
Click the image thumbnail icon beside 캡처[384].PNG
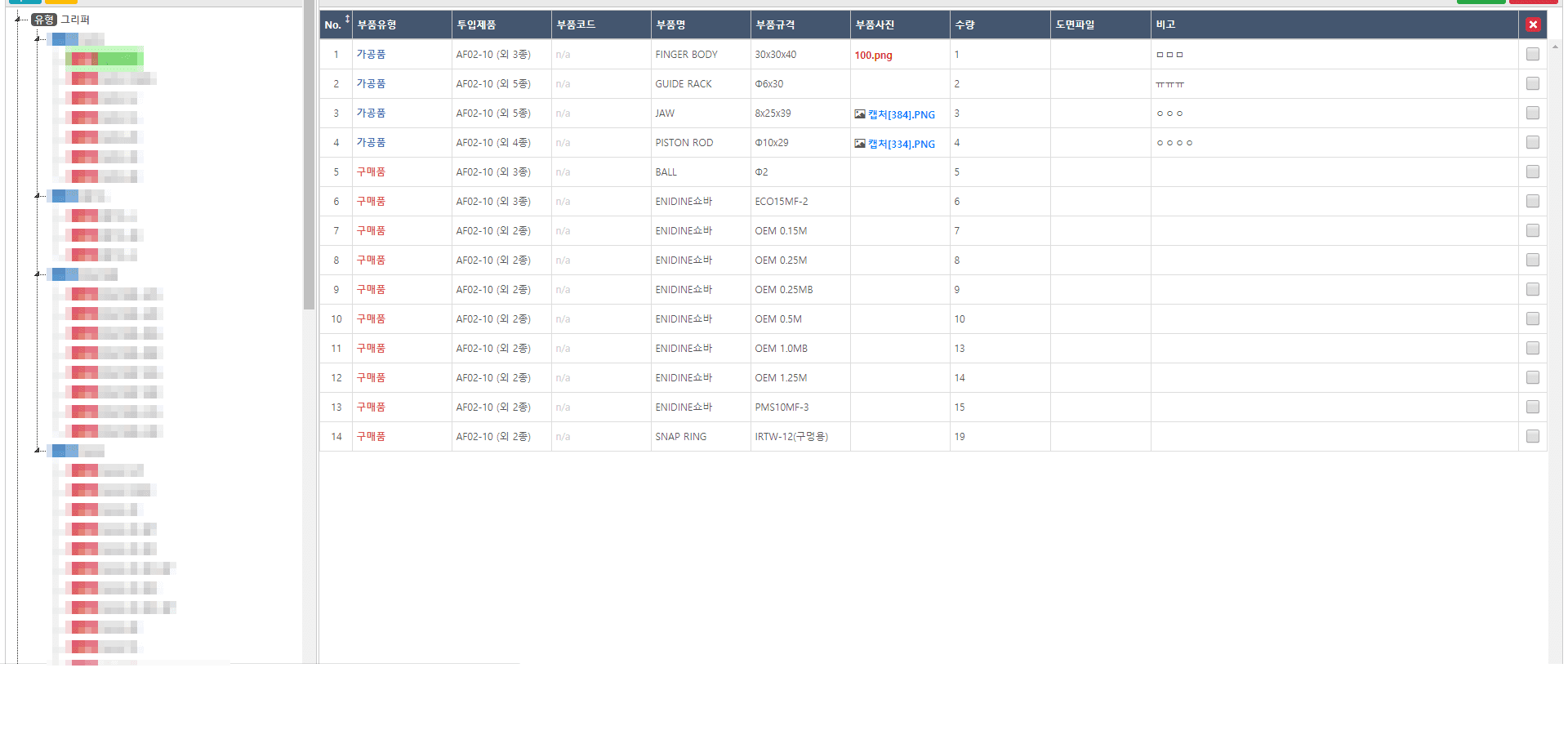(x=861, y=114)
